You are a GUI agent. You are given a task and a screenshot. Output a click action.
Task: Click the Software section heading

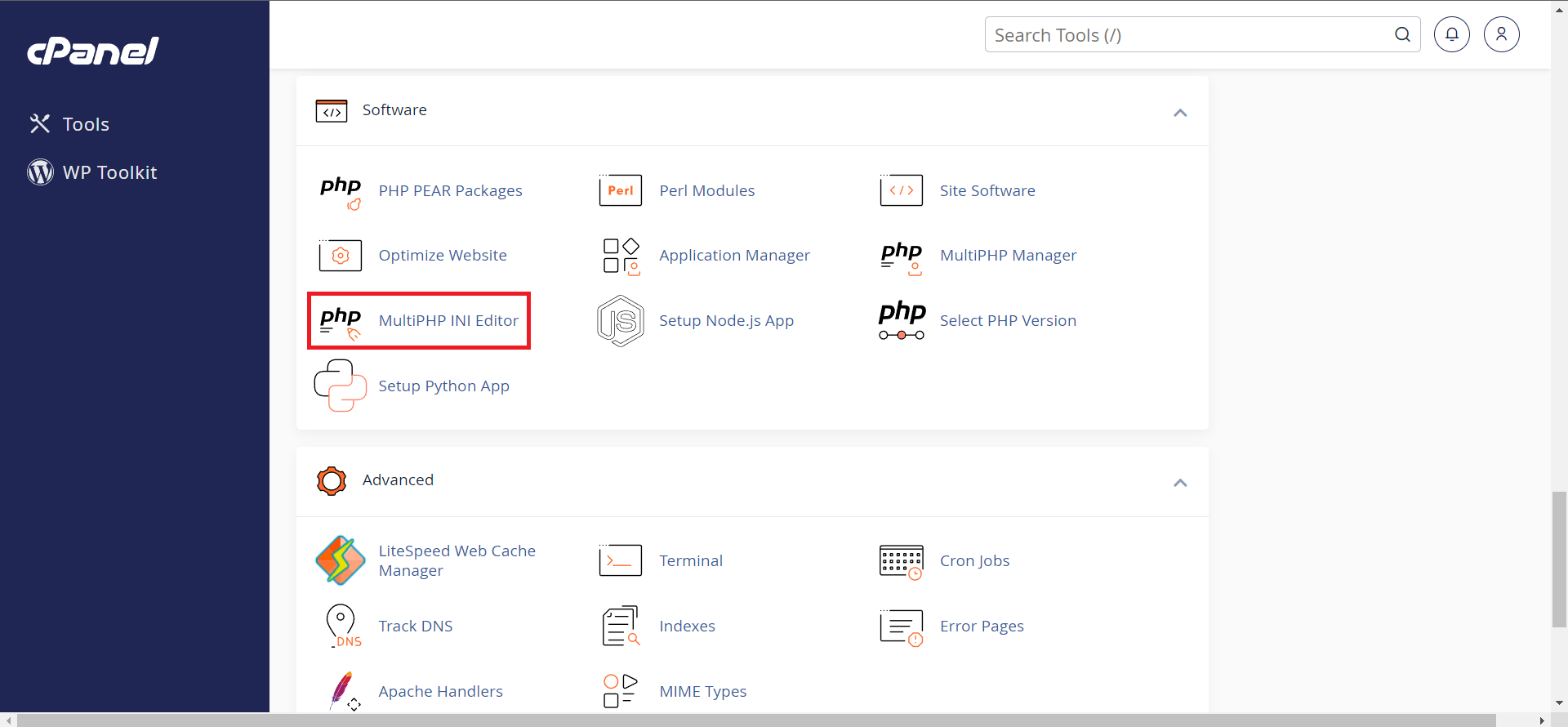click(x=394, y=110)
